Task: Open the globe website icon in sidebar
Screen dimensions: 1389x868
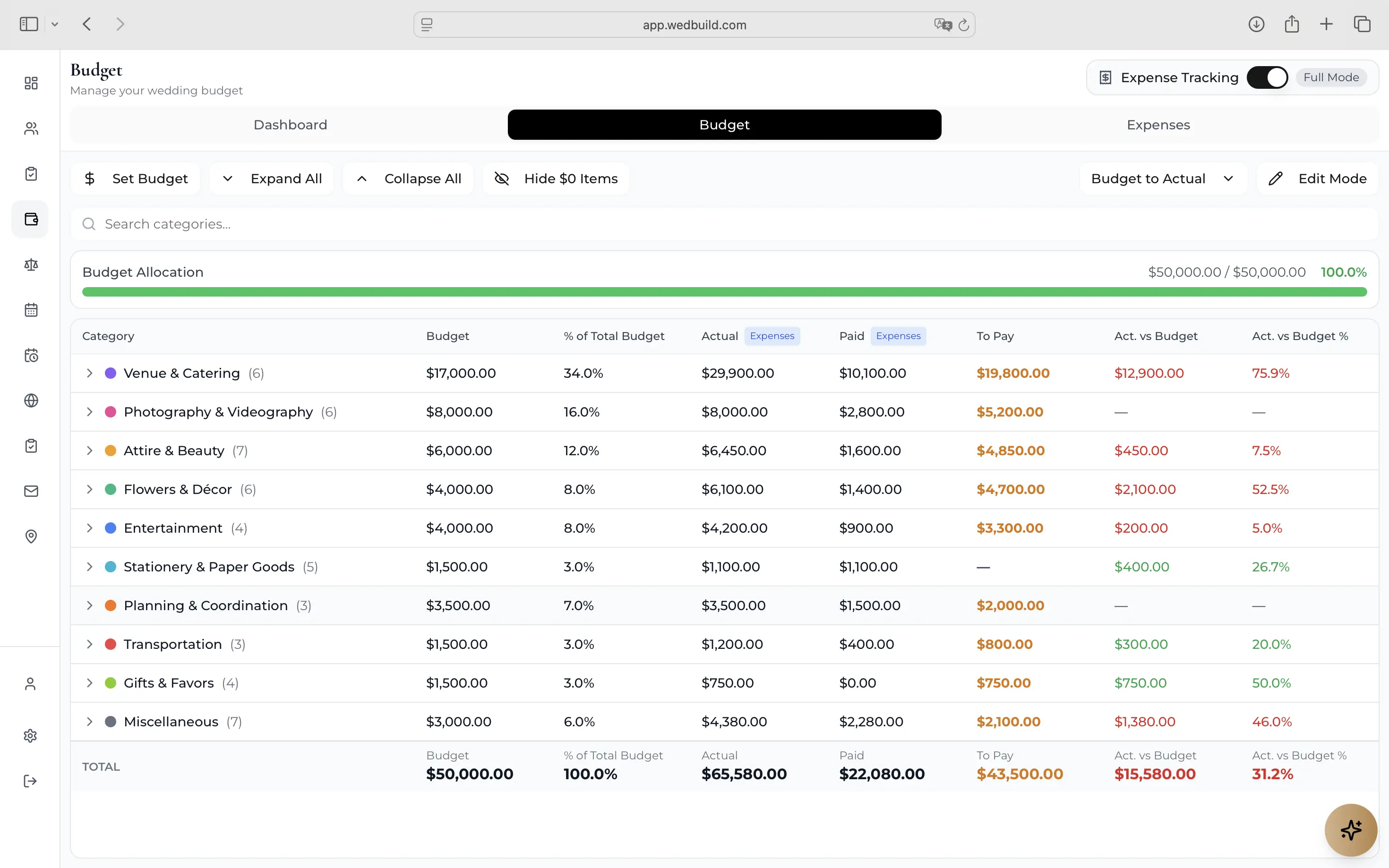Action: tap(31, 400)
